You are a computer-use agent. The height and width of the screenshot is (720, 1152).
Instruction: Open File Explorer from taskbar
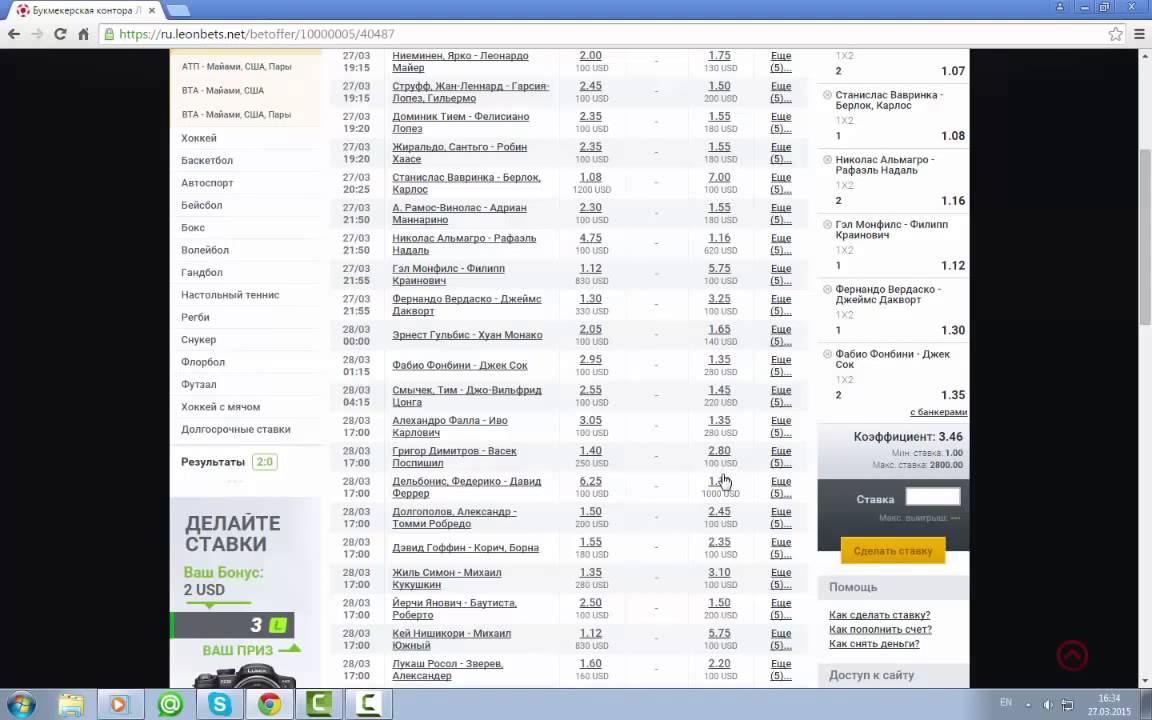tap(71, 705)
